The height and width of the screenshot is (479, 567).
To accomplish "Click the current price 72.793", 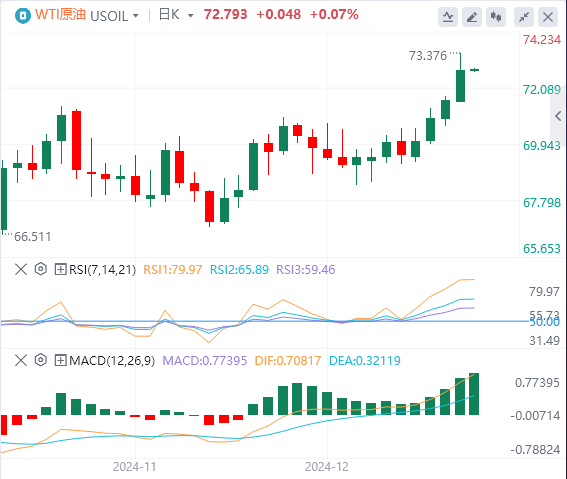I will tap(225, 15).
